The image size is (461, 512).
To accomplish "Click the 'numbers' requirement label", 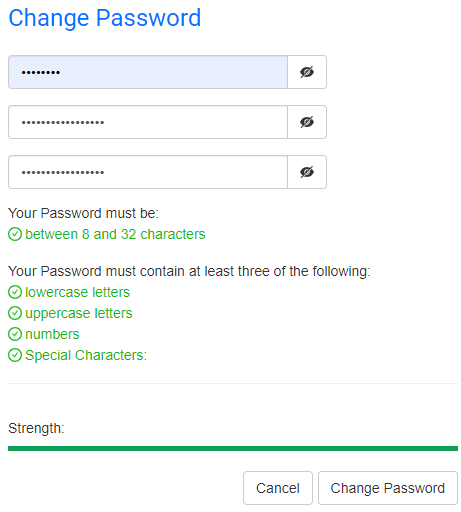I will 52,334.
